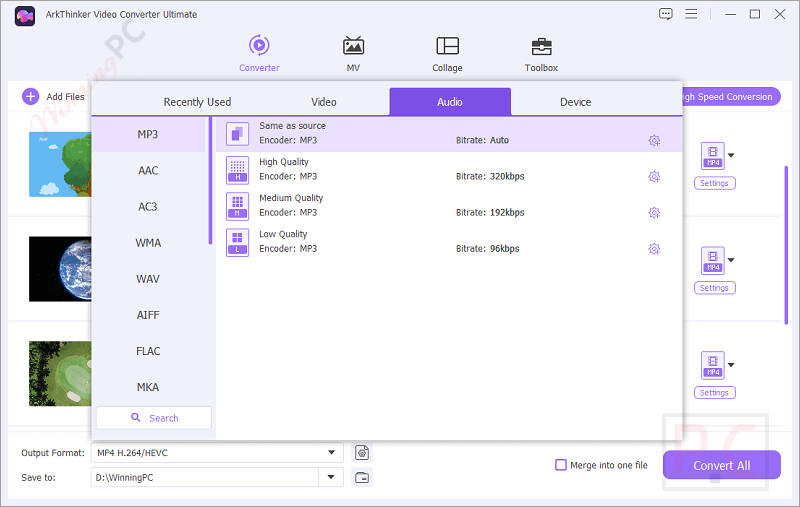The height and width of the screenshot is (507, 800).
Task: Select AAC in format list
Action: point(148,170)
